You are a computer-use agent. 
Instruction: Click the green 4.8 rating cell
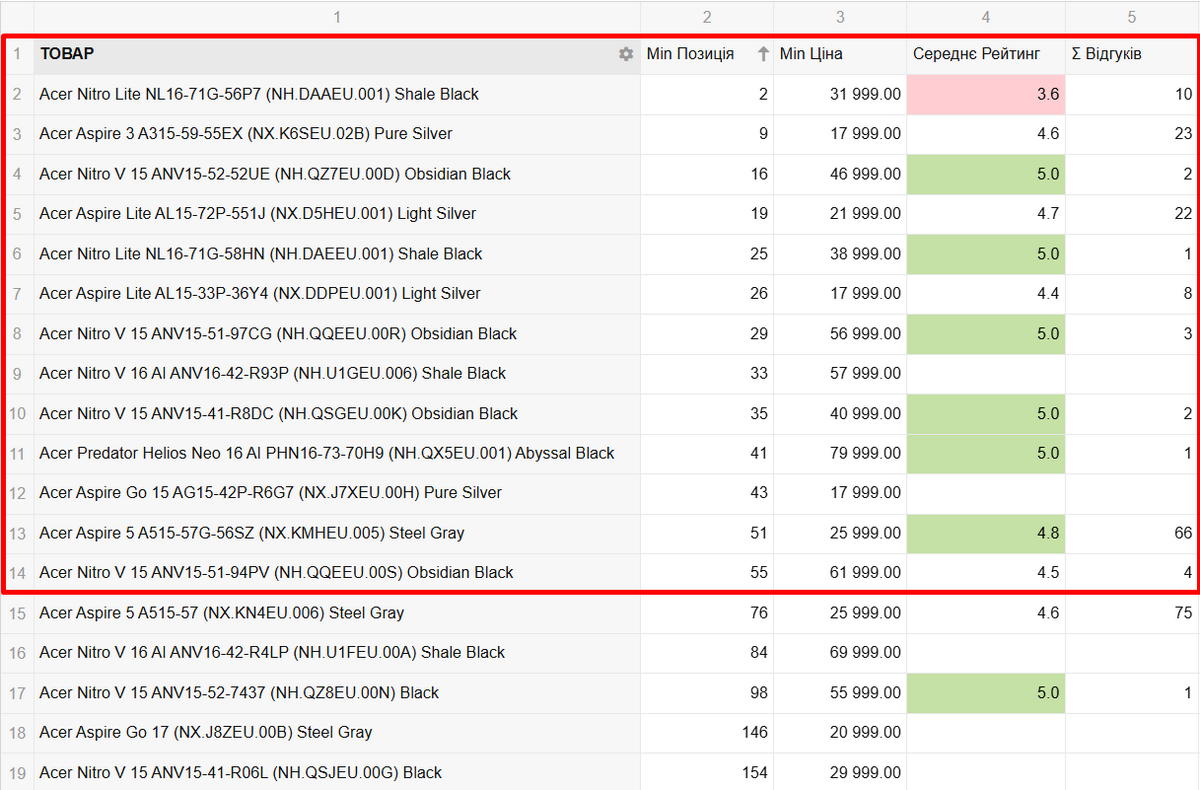[986, 533]
